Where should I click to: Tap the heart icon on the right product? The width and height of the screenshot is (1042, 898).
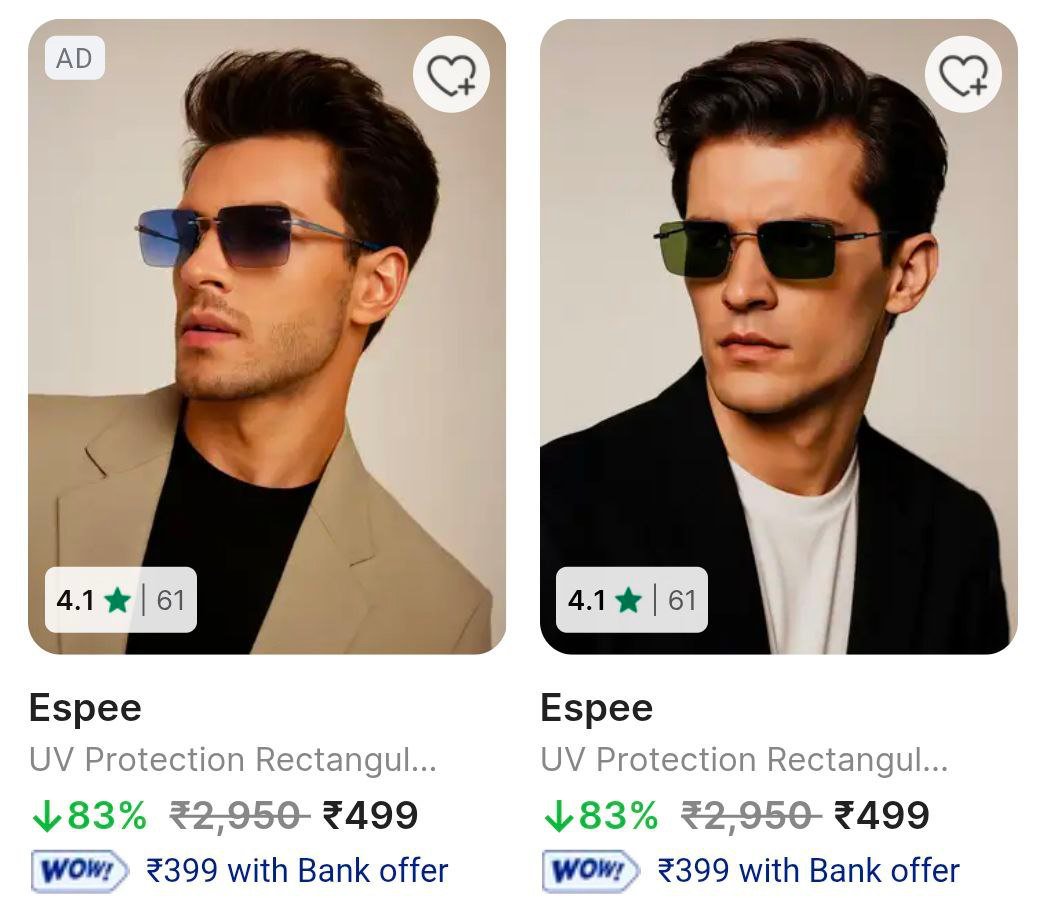click(x=962, y=74)
